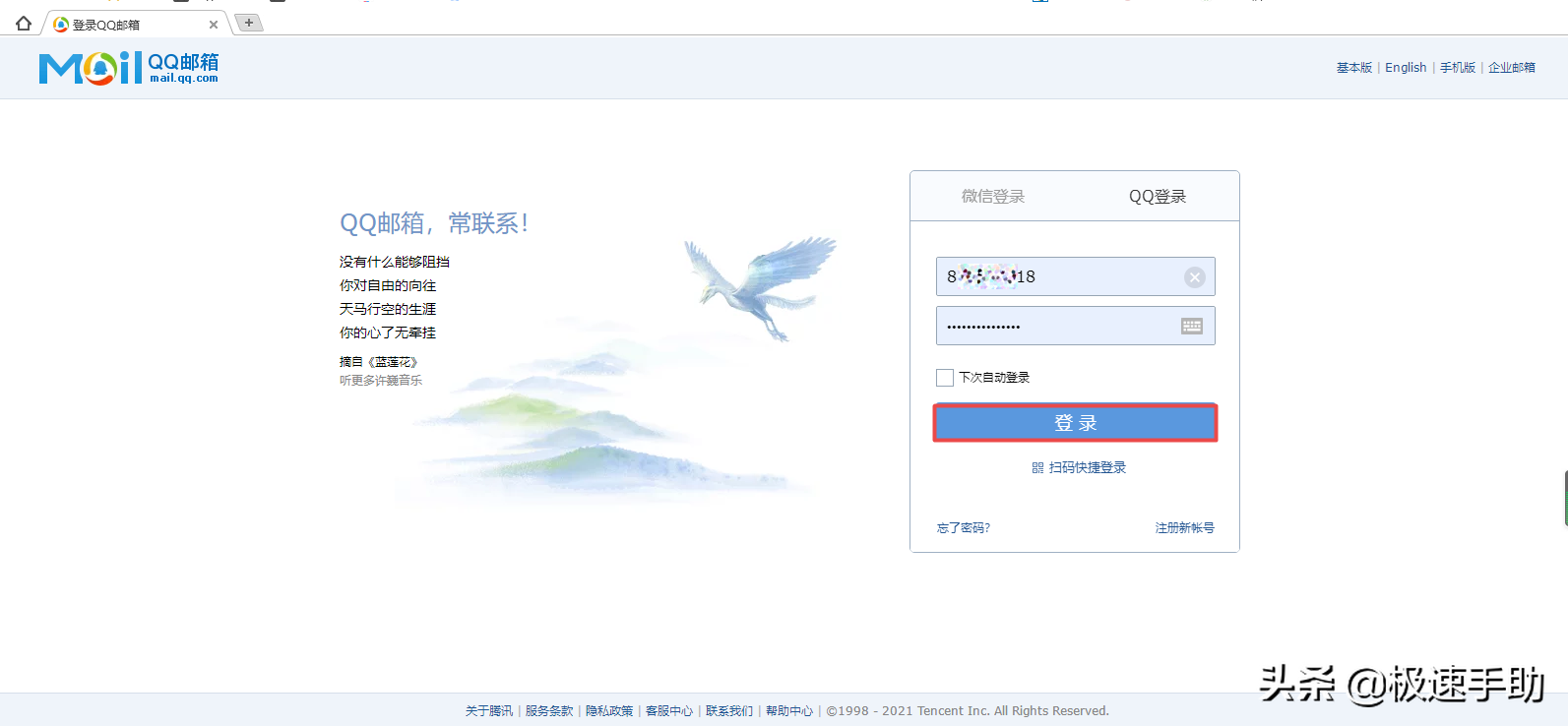1568x726 pixels.
Task: Click the QQ邮箱，常联系! heading
Action: [x=434, y=223]
